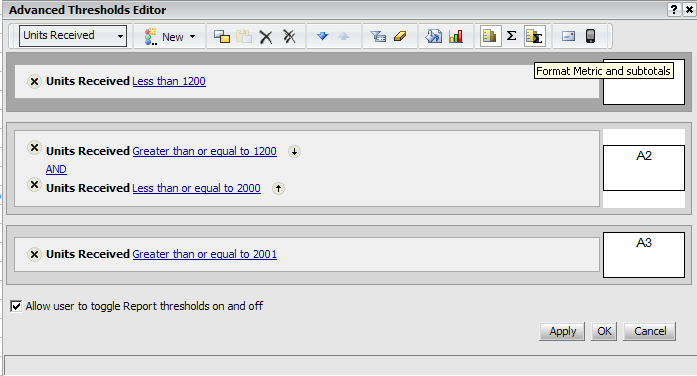Click the bar chart graph icon
The height and width of the screenshot is (376, 697).
click(x=456, y=36)
